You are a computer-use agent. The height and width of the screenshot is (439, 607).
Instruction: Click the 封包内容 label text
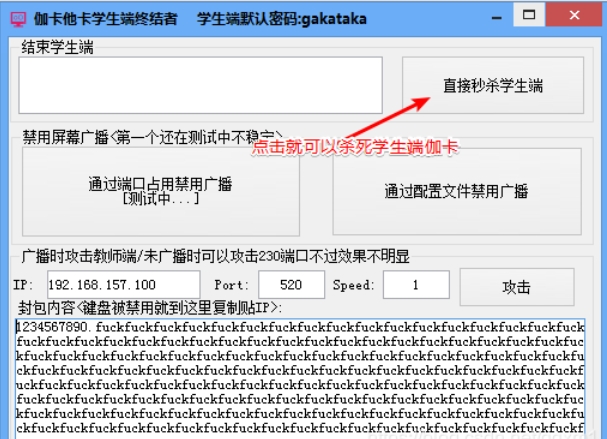coord(150,308)
